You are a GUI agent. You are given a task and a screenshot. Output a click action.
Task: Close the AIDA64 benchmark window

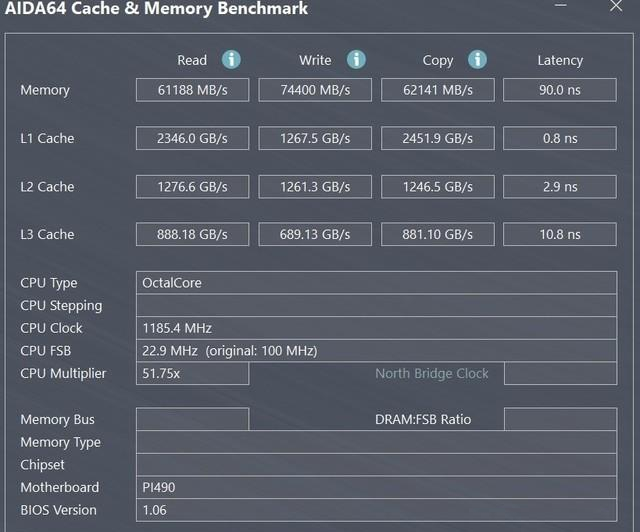pos(616,6)
